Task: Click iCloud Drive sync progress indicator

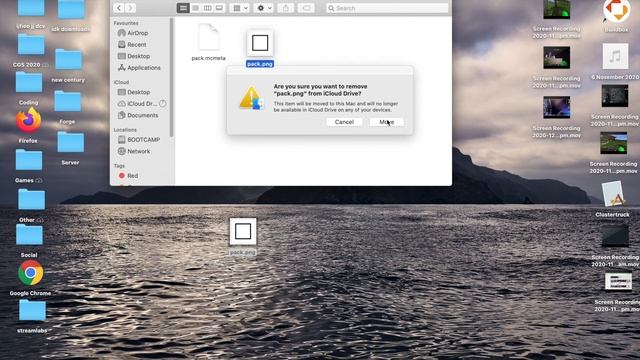Action: coord(163,104)
